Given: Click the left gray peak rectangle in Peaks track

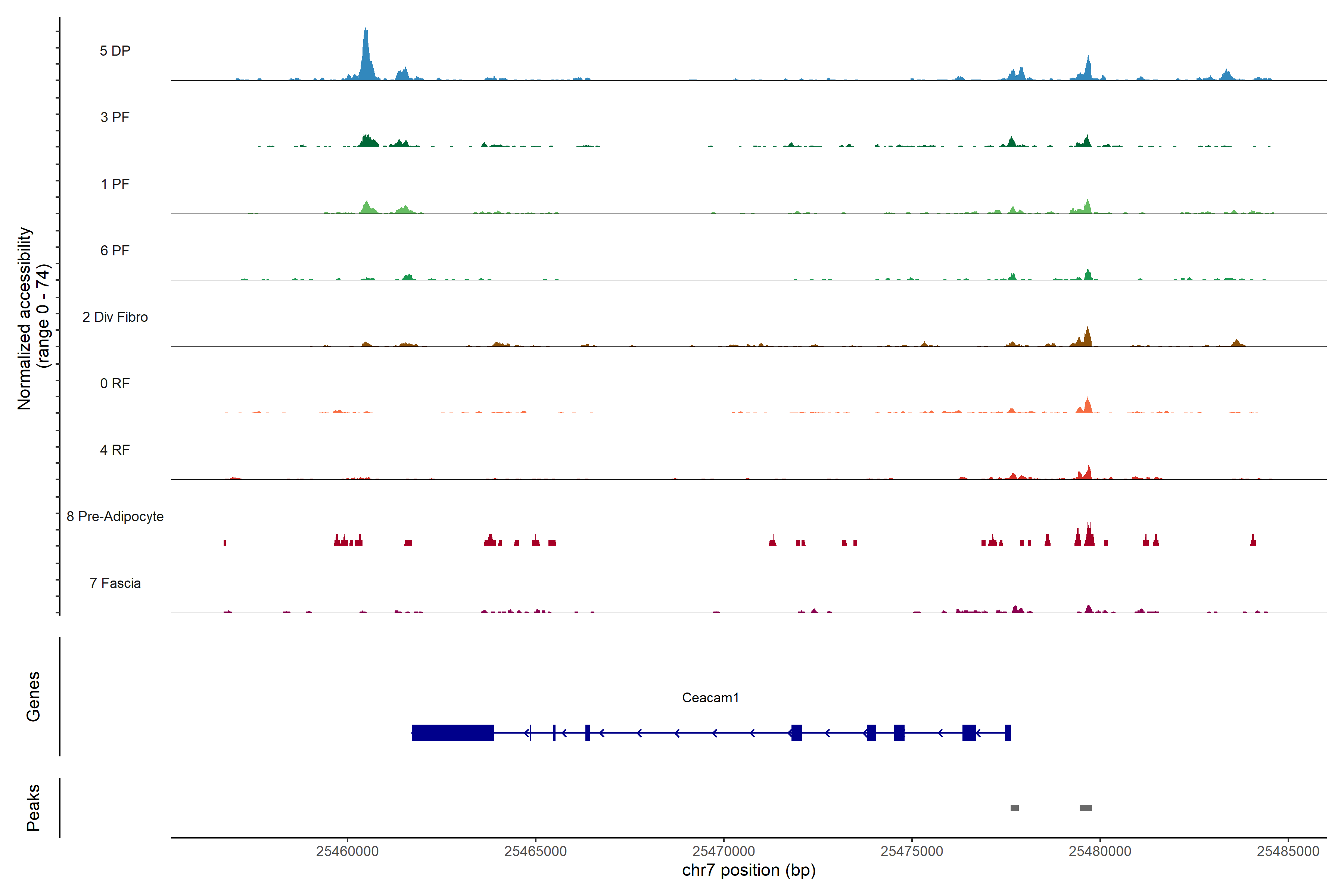Looking at the screenshot, I should coord(1014,808).
